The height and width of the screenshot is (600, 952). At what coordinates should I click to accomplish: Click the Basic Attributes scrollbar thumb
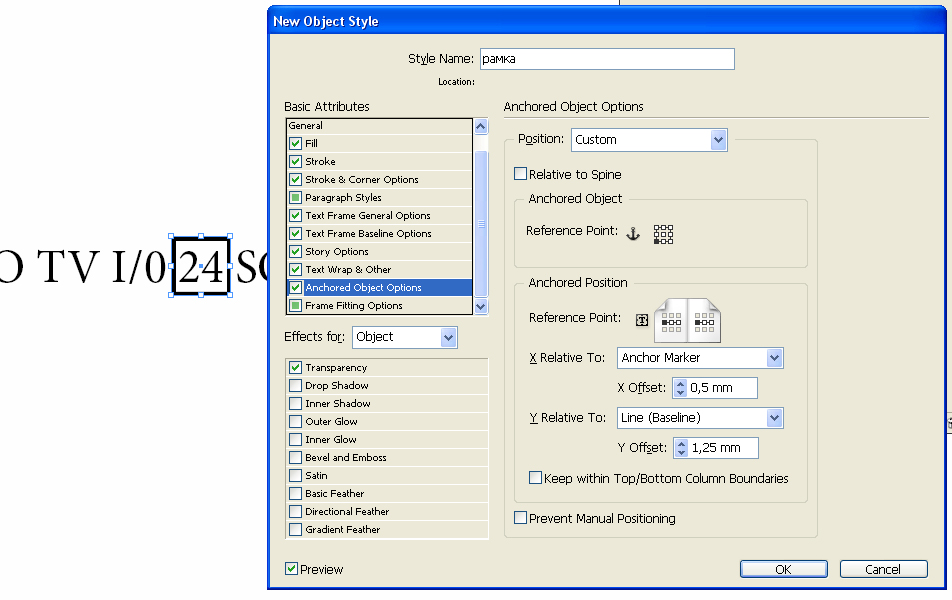pos(481,223)
